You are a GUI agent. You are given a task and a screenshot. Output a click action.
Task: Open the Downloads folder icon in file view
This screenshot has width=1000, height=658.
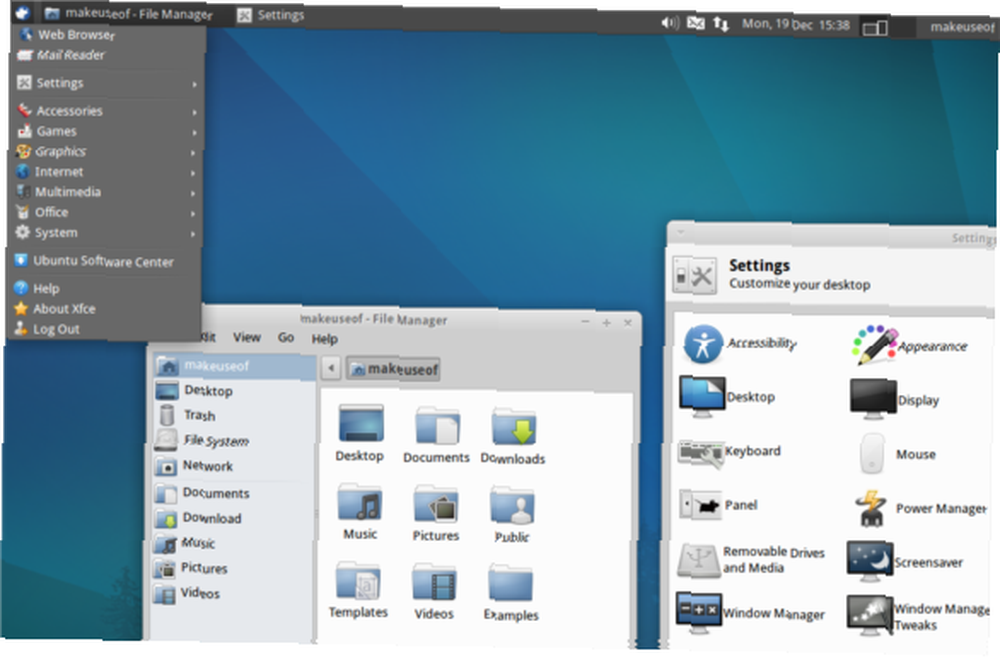pos(513,427)
